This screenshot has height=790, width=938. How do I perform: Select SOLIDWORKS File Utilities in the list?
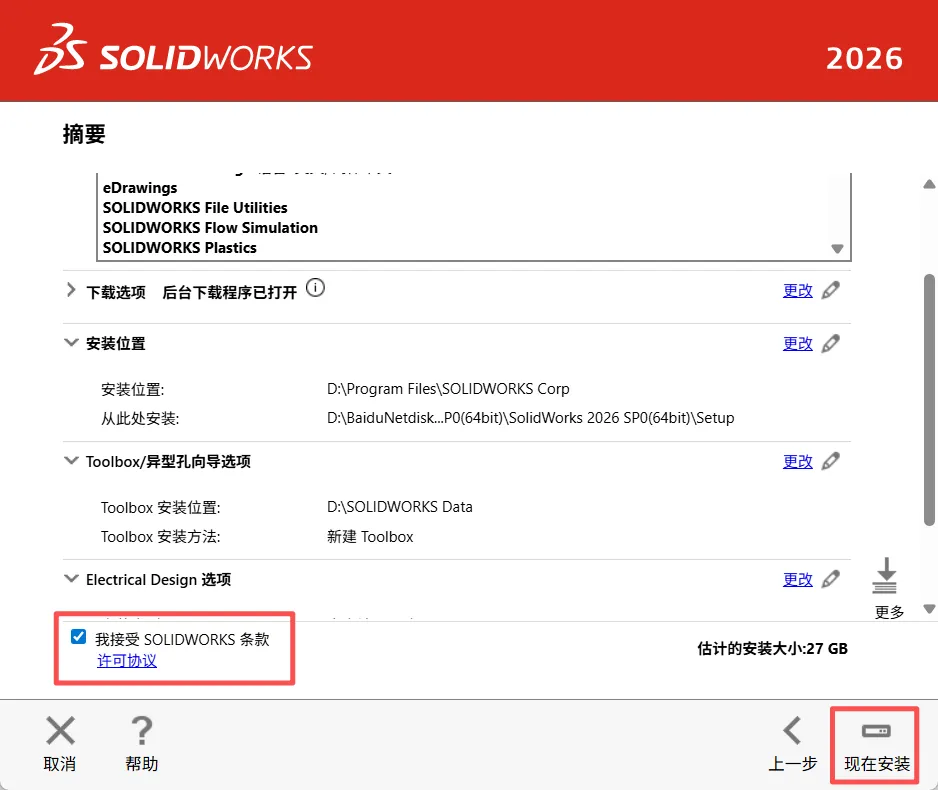(x=195, y=208)
